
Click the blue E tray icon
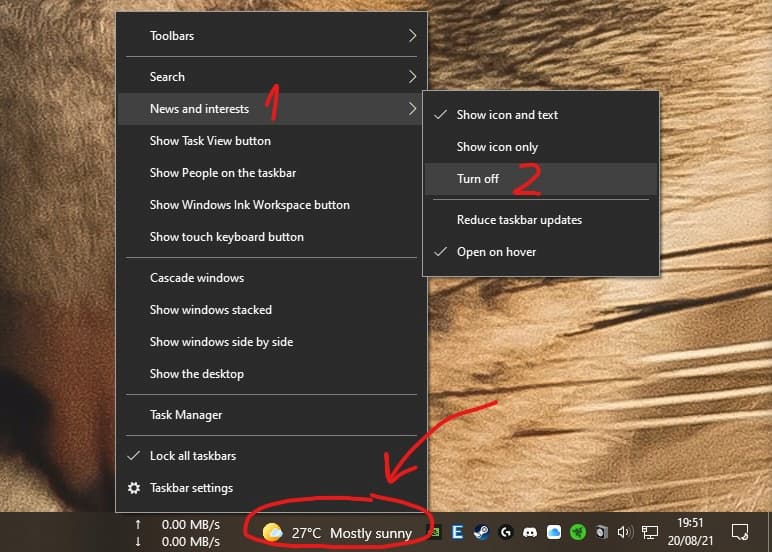(x=457, y=532)
